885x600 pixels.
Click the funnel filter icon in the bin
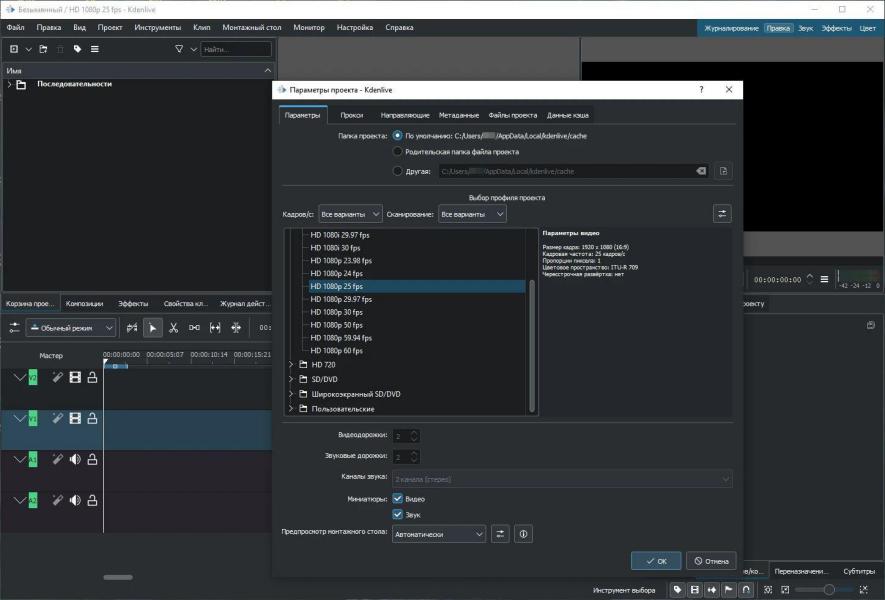[179, 49]
